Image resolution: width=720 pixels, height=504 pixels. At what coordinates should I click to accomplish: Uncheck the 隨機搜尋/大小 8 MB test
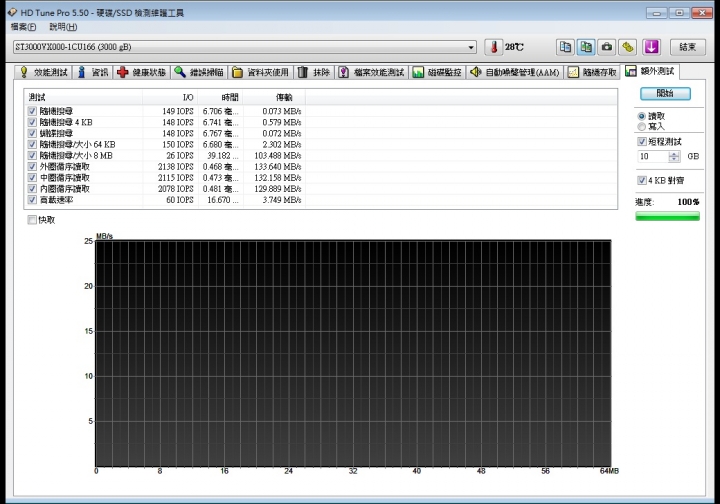32,156
